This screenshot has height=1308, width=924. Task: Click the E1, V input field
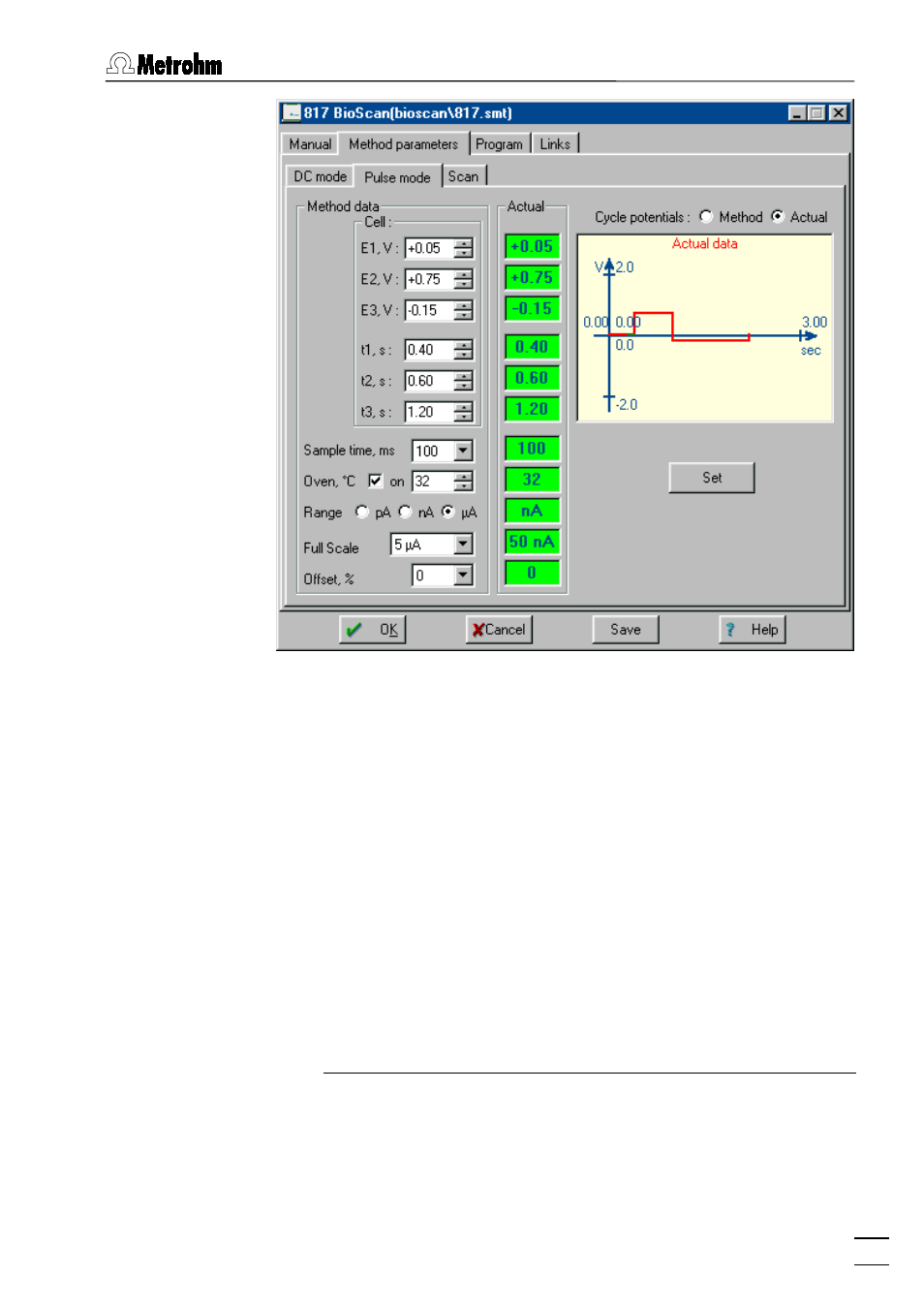click(x=429, y=248)
